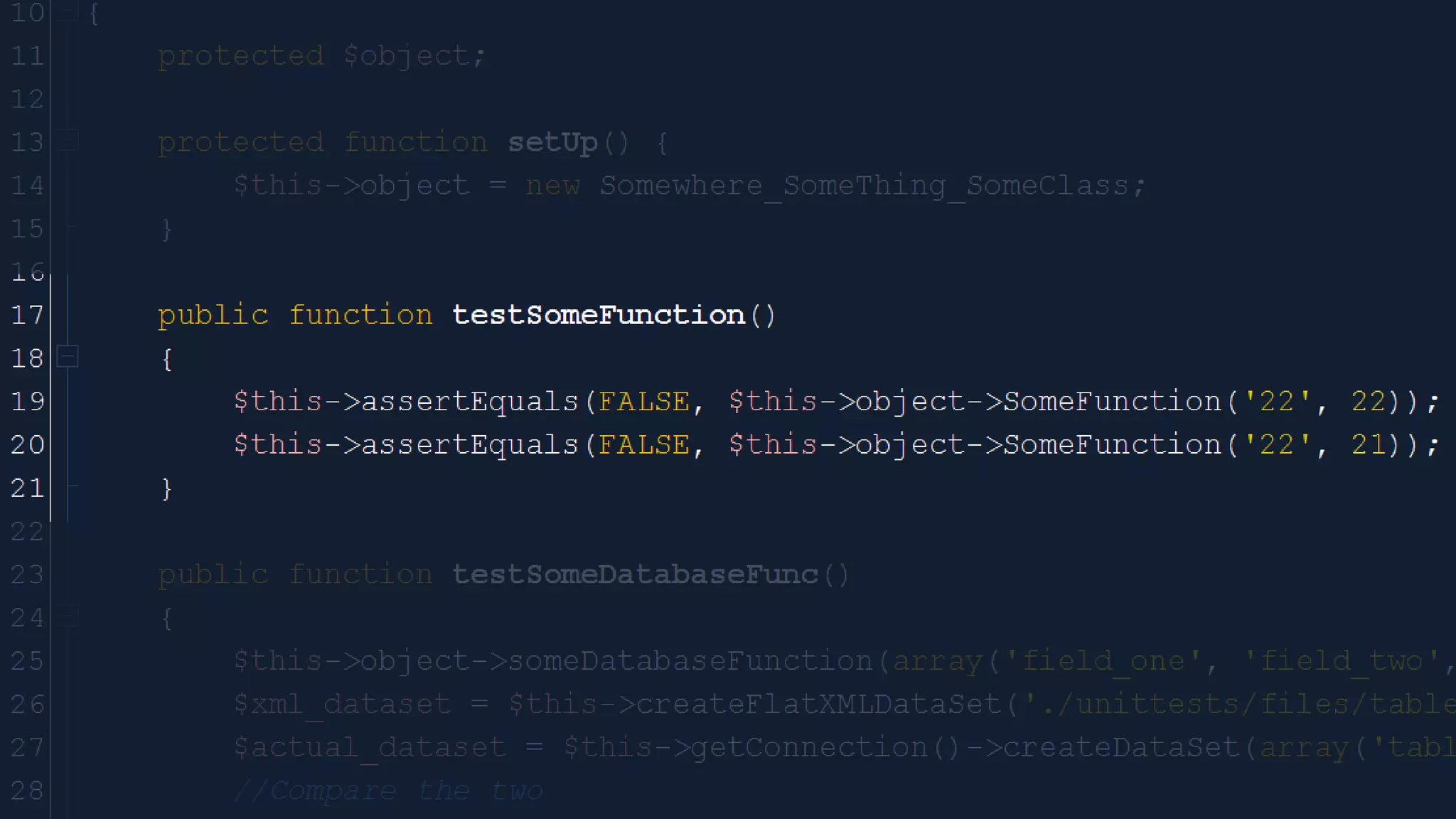Place cursor on the testSomeFunction method name
1456x819 pixels.
click(598, 315)
